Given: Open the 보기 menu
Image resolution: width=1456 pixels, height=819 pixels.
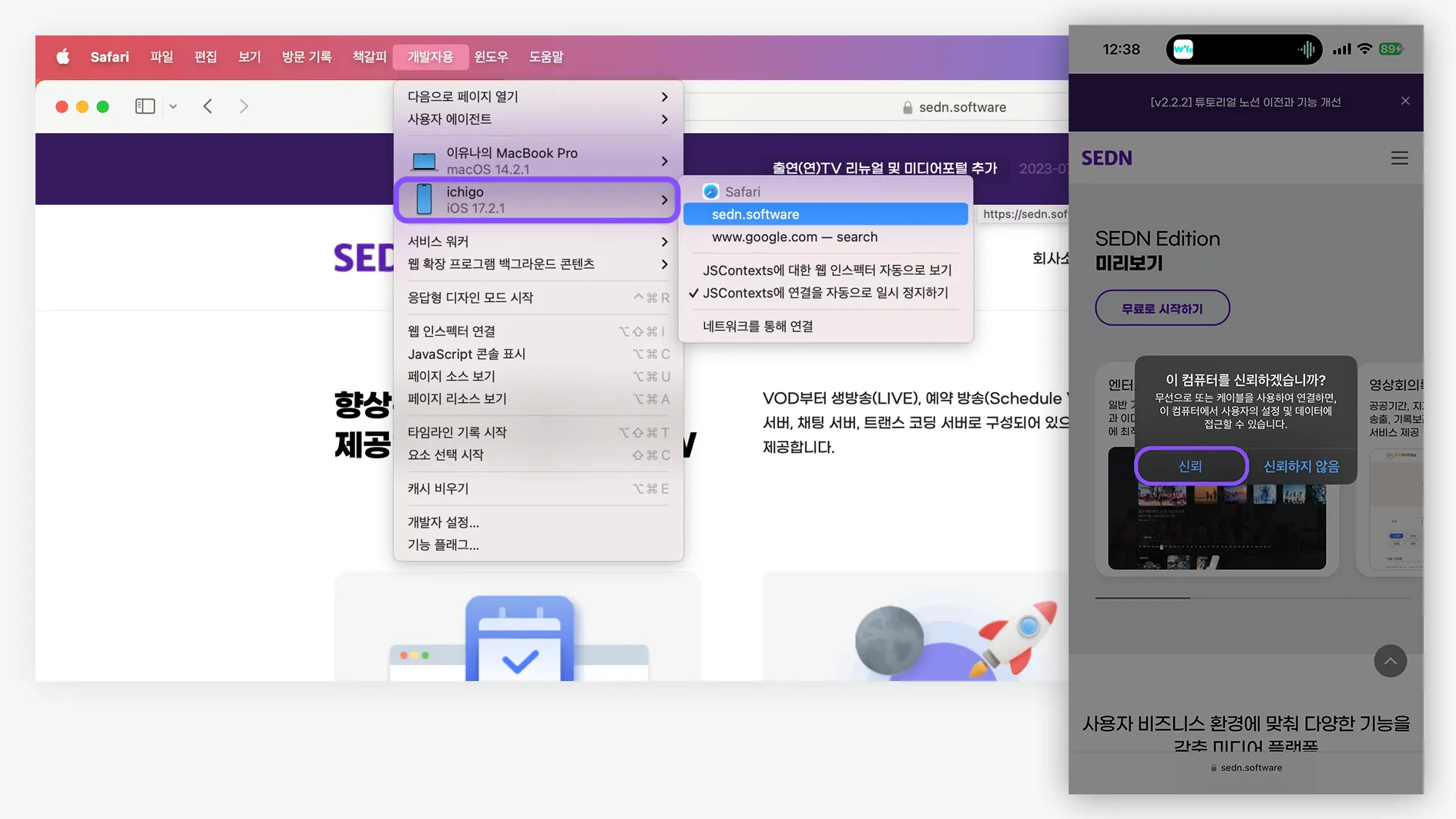Looking at the screenshot, I should click(250, 56).
